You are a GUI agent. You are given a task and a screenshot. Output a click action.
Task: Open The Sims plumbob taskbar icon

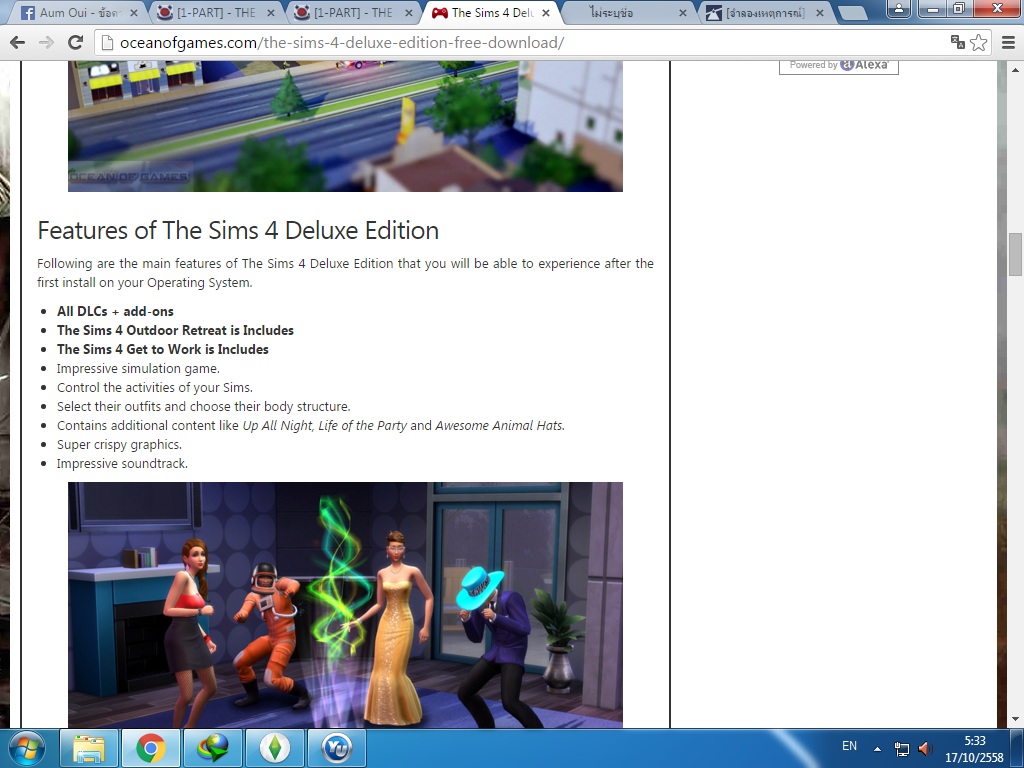(274, 748)
